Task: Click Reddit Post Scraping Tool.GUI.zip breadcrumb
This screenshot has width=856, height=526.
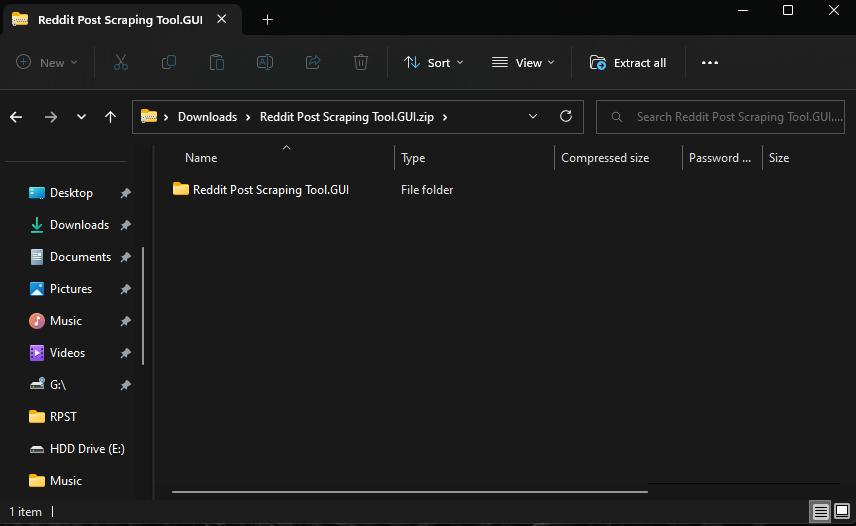Action: click(x=347, y=117)
